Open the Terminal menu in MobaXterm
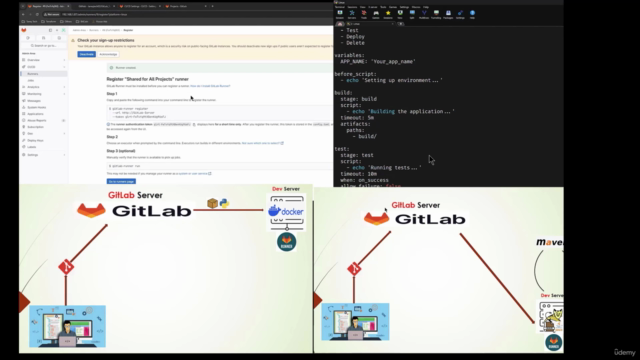The height and width of the screenshot is (360, 640). 340,7
